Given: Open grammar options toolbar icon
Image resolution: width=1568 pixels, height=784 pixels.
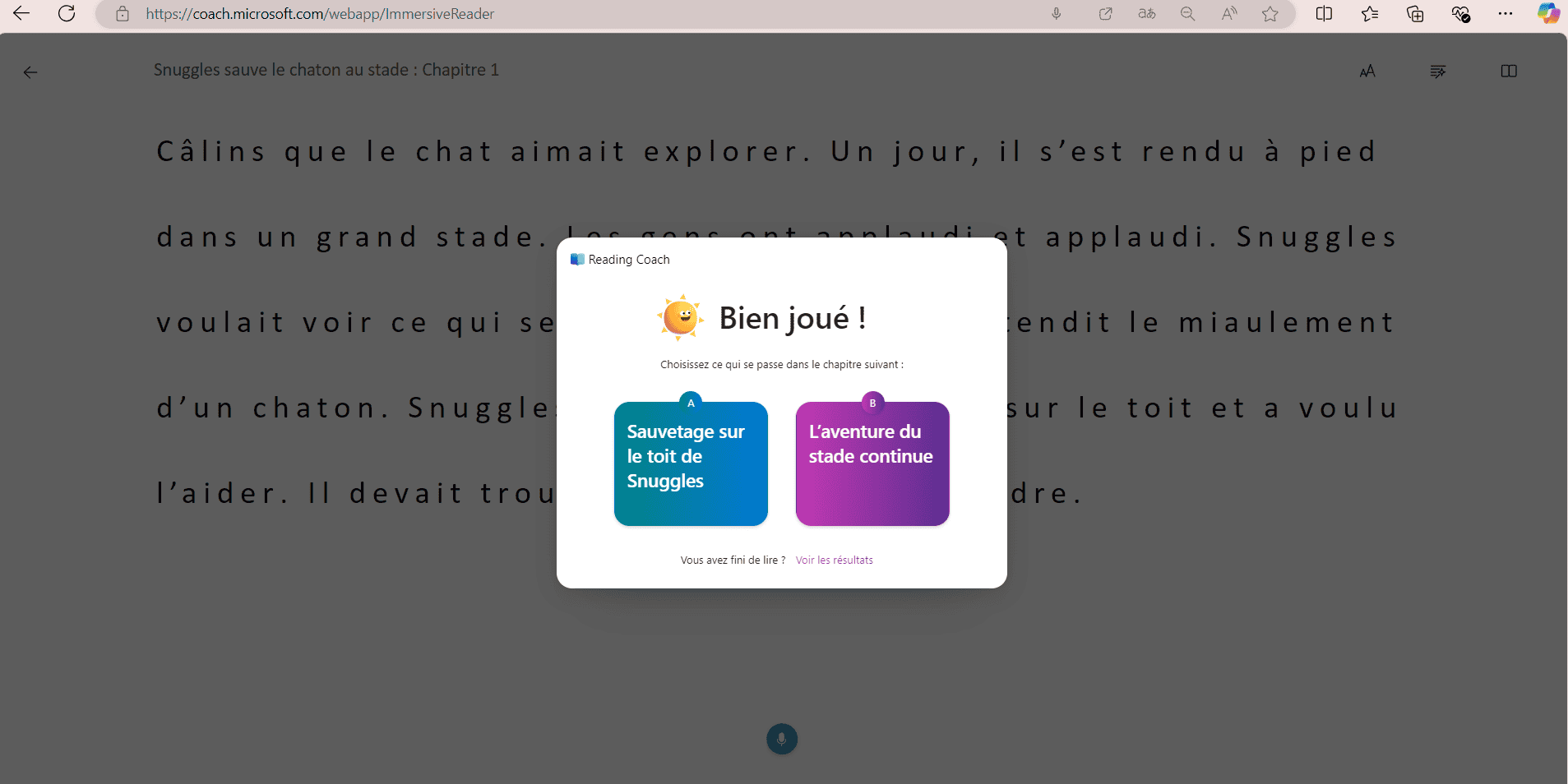Looking at the screenshot, I should [x=1437, y=71].
